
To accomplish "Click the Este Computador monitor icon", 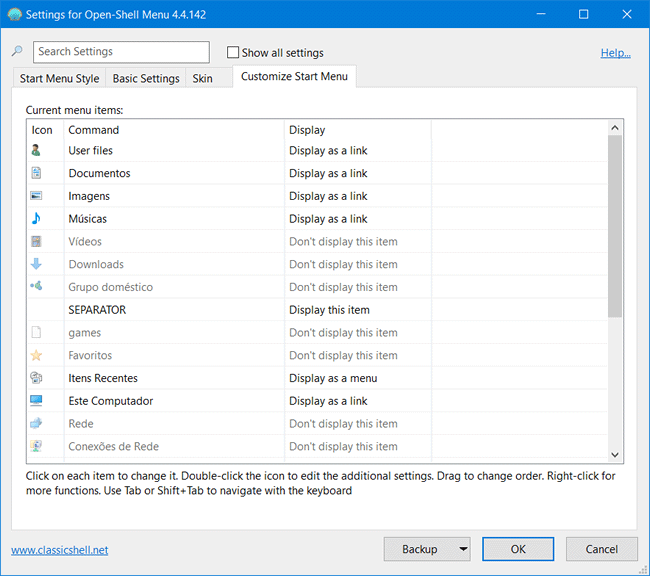I will (36, 401).
